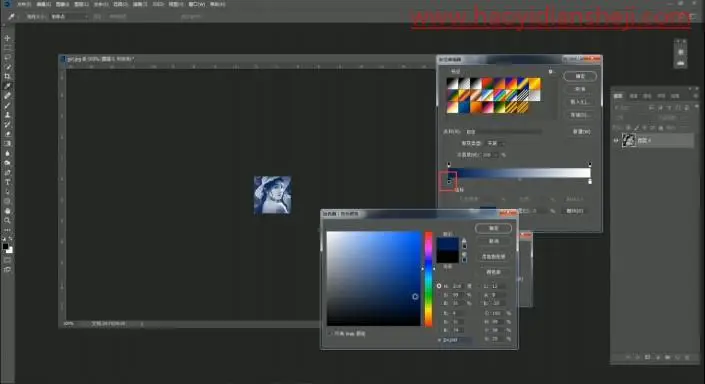Open the Edit menu
The height and width of the screenshot is (384, 705).
point(44,4)
